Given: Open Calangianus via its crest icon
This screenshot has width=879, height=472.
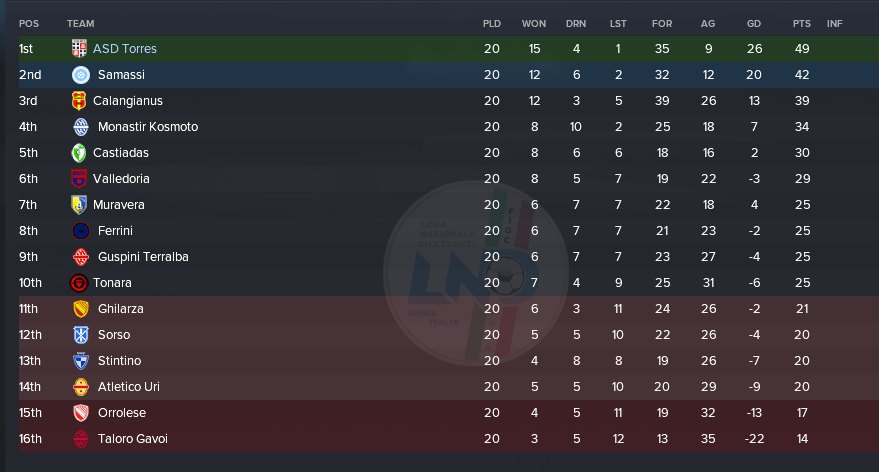Looking at the screenshot, I should (x=79, y=101).
